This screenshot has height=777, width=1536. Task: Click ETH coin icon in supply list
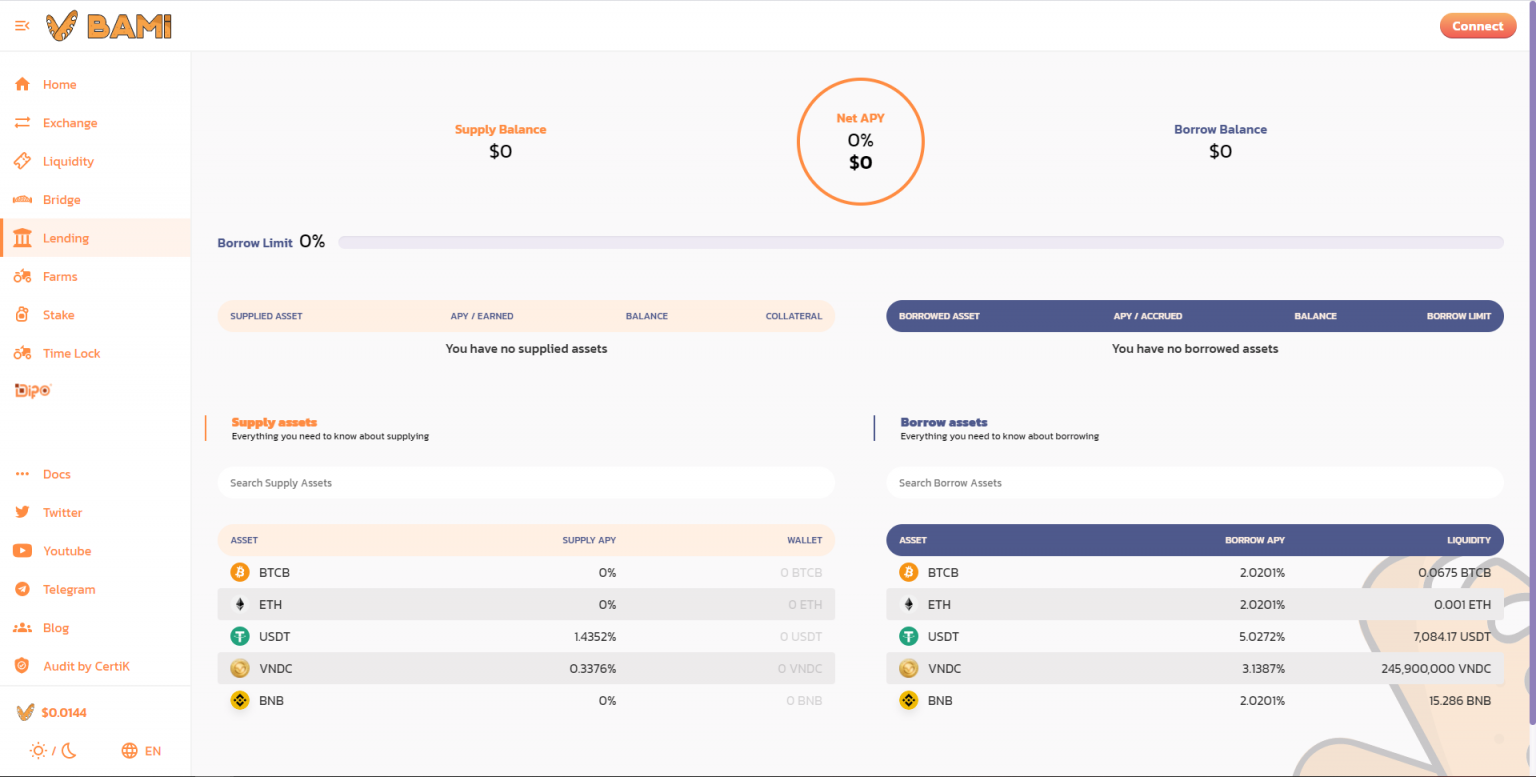tap(240, 604)
